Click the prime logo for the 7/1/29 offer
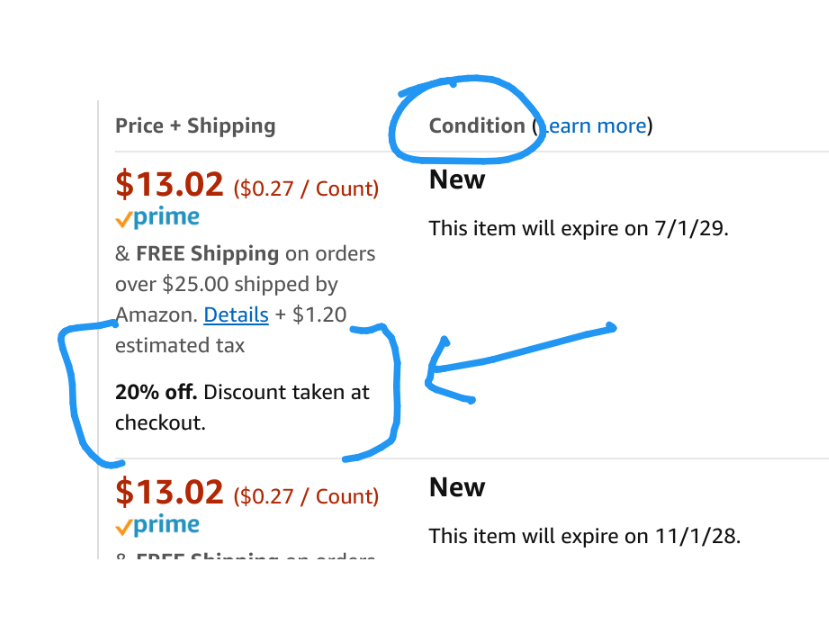The height and width of the screenshot is (643, 829). [158, 217]
